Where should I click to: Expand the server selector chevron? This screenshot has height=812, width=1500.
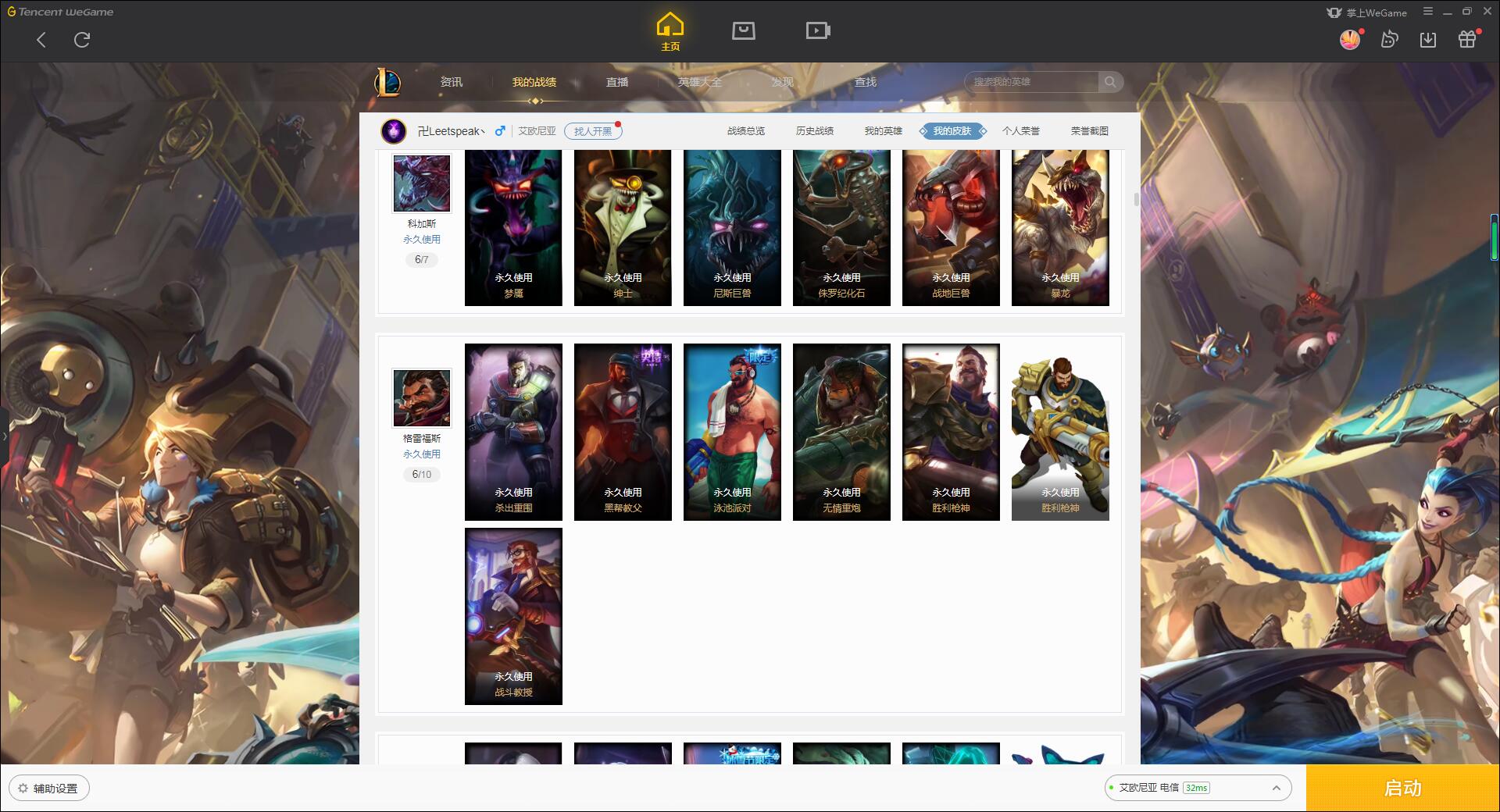[1277, 789]
